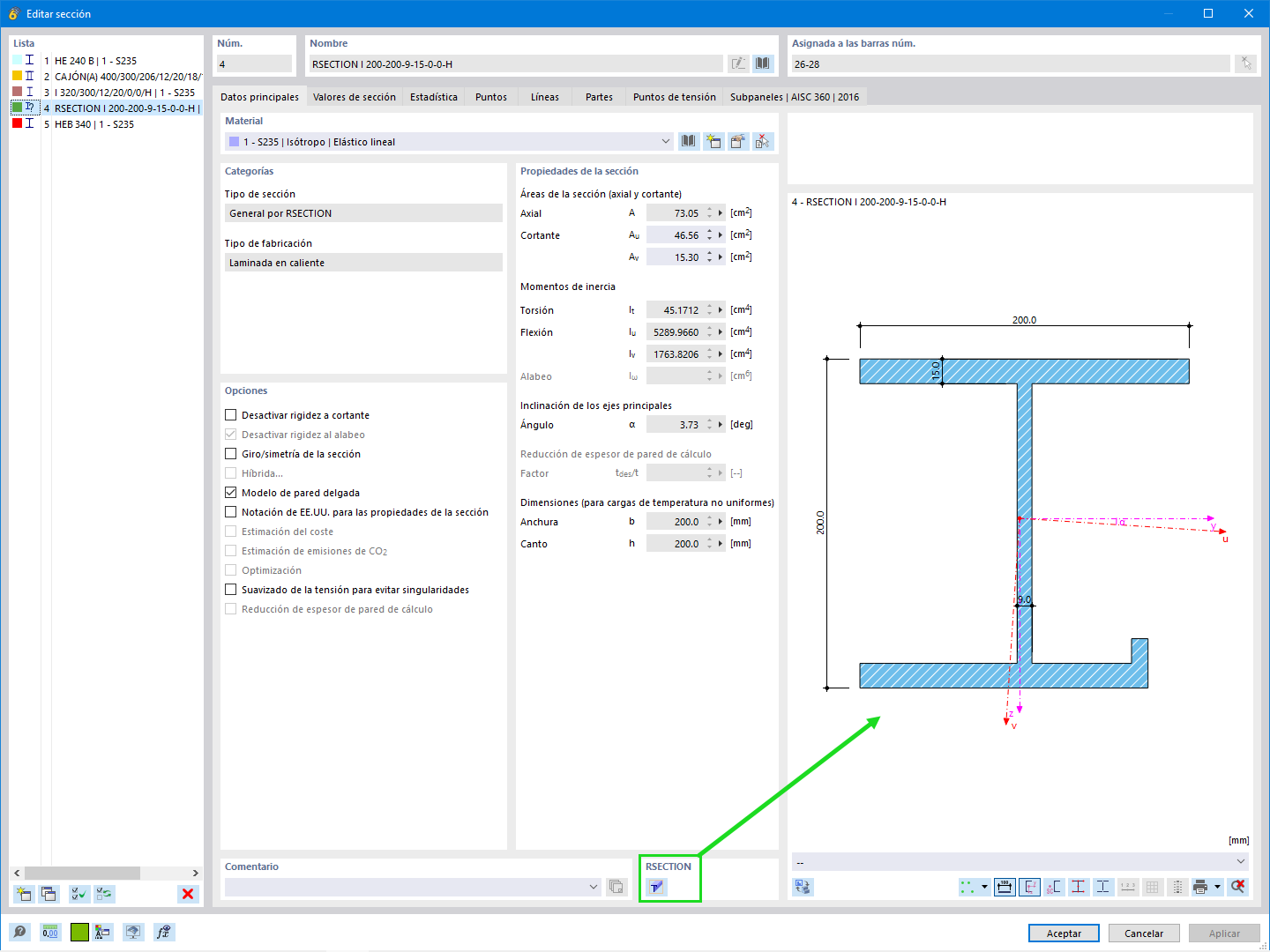The image size is (1270, 952).
Task: Open the Puntos de tensión tab
Action: 674,96
